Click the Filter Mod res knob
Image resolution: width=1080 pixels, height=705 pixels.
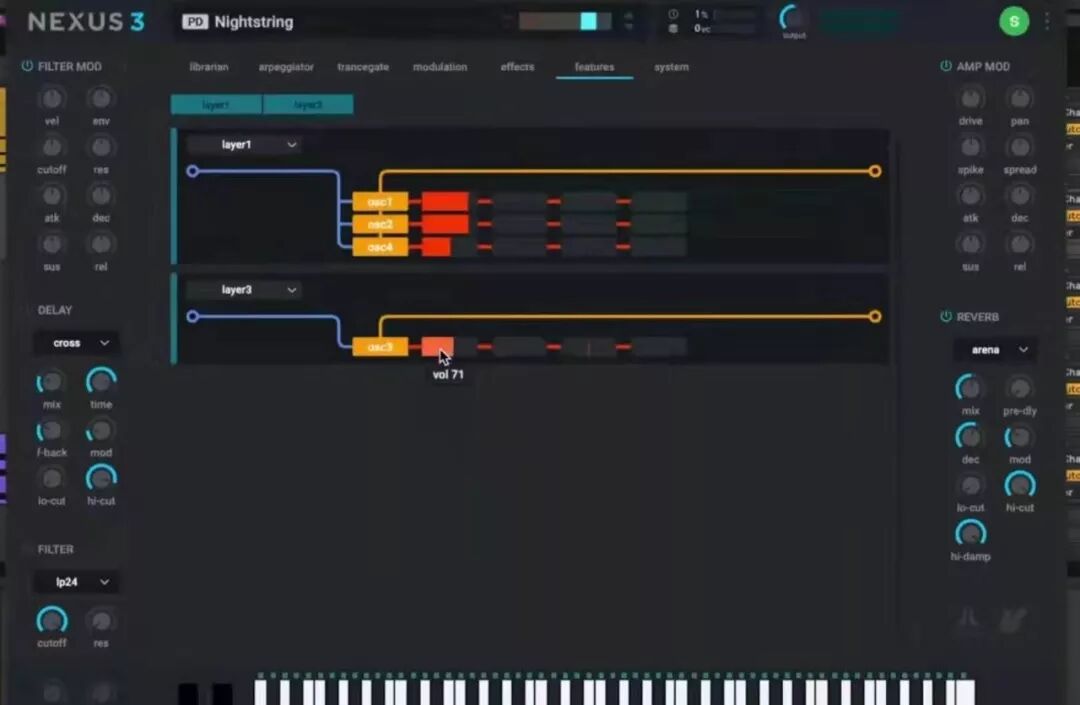click(101, 147)
